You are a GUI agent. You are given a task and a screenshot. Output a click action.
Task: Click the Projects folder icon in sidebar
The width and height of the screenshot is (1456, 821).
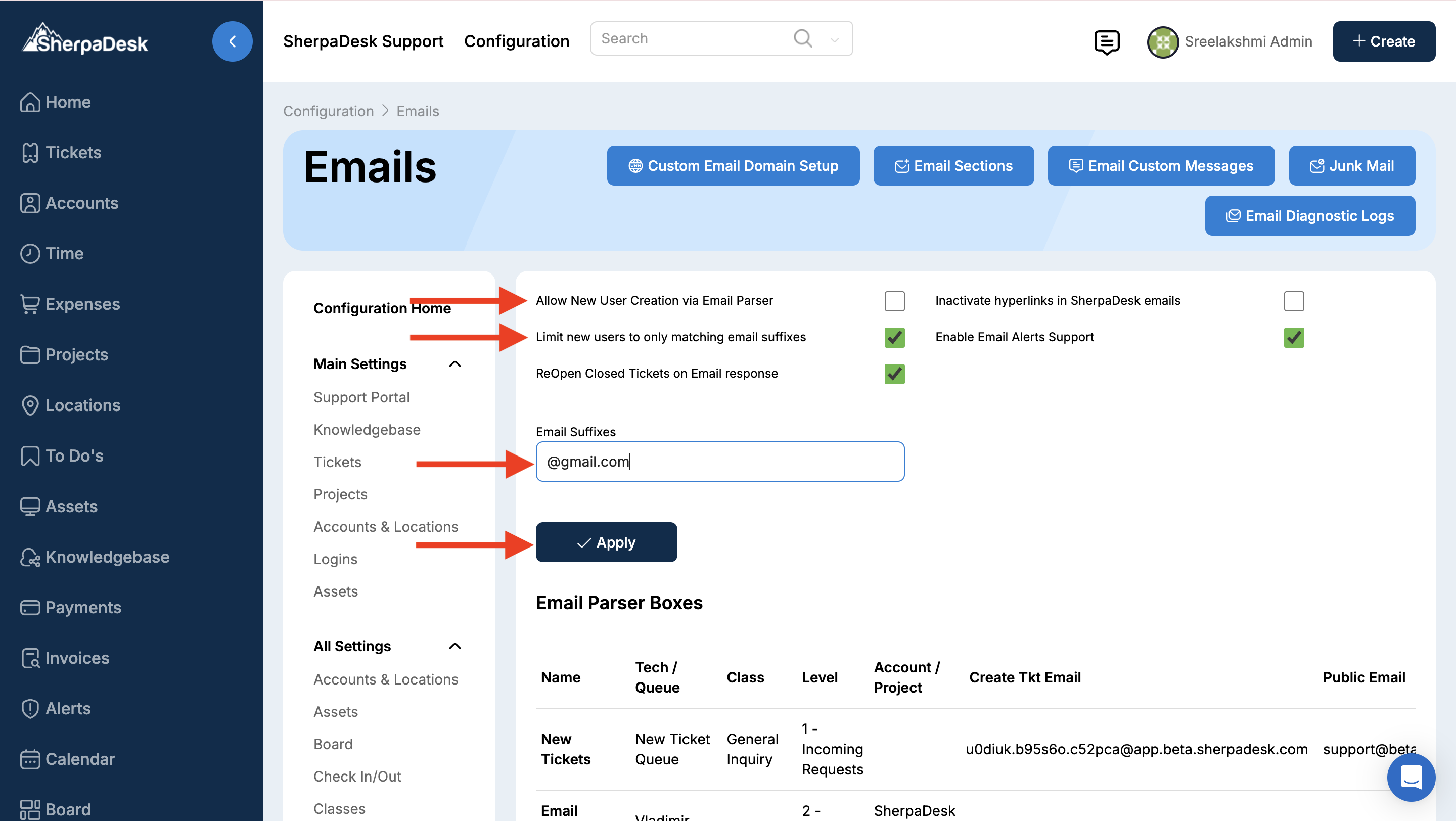[x=30, y=355]
